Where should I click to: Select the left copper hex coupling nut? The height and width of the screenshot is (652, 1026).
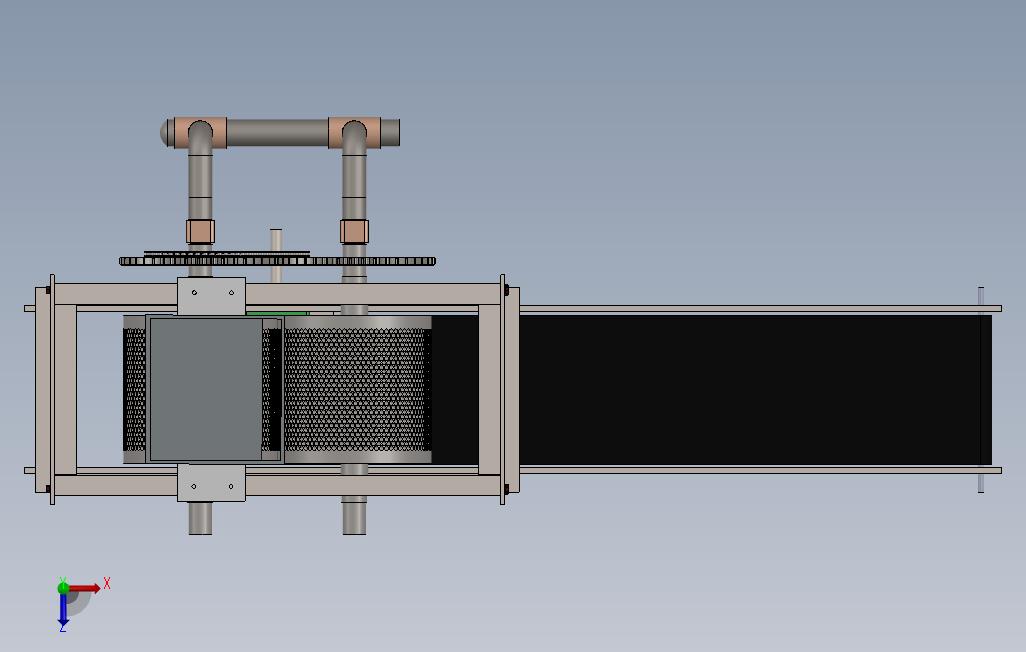(x=200, y=232)
